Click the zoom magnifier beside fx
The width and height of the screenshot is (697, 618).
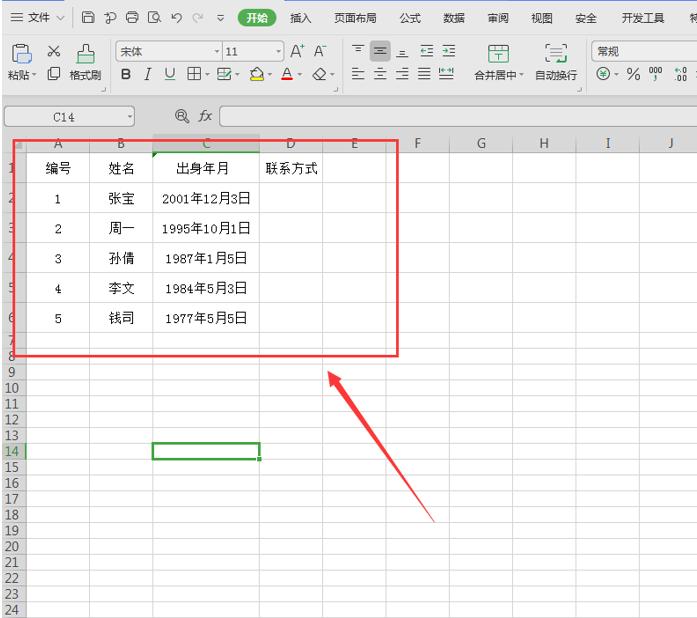[182, 116]
